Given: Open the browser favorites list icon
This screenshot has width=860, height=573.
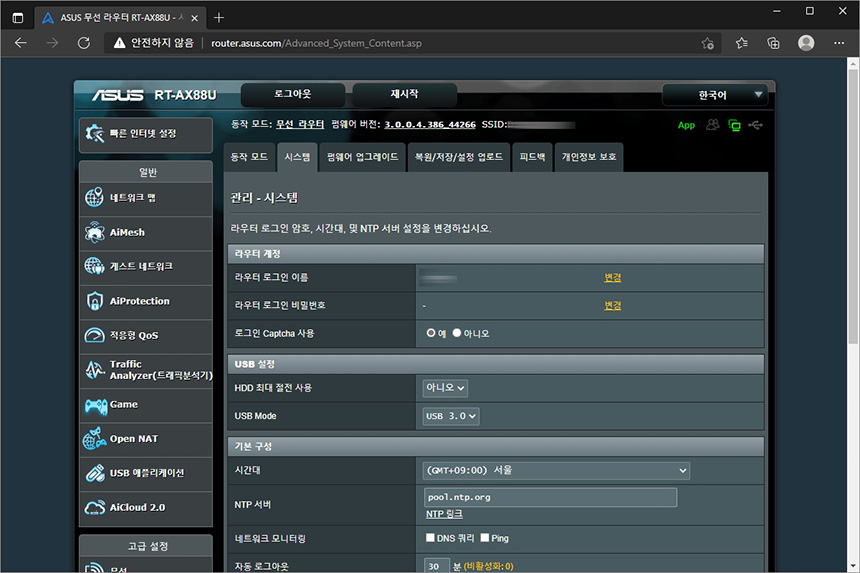Looking at the screenshot, I should click(x=742, y=43).
